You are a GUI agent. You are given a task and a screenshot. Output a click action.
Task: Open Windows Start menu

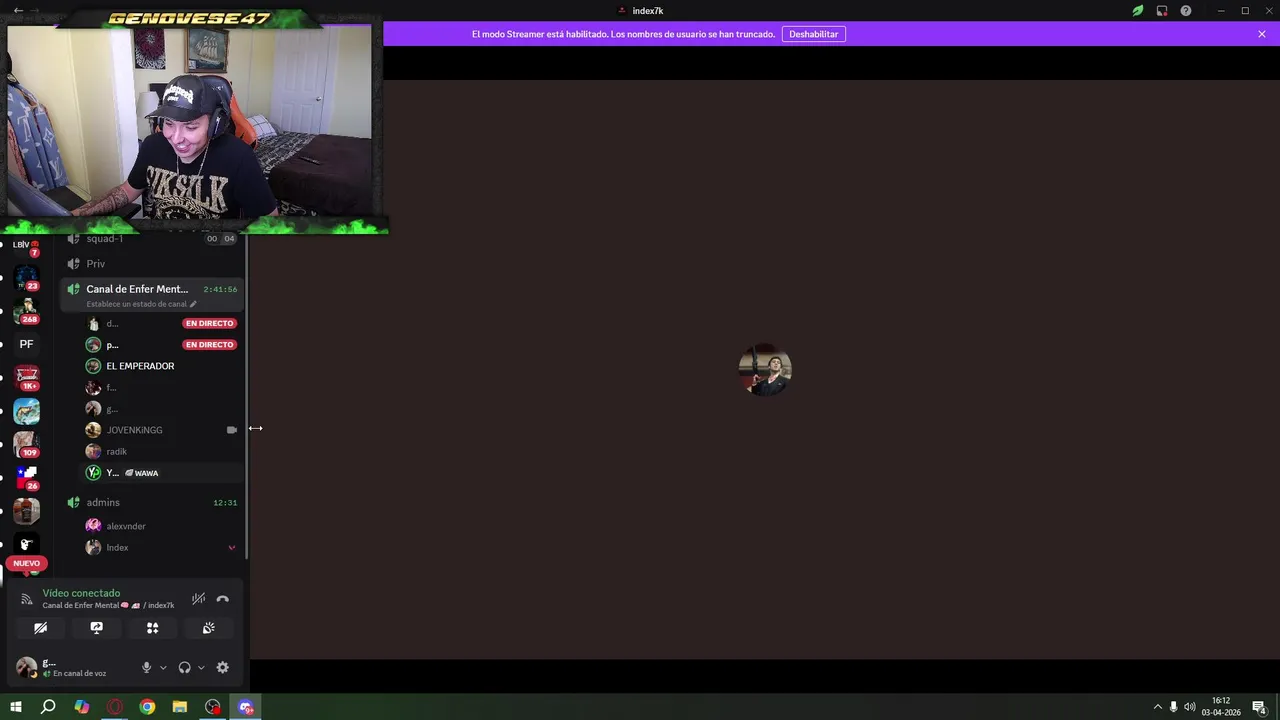click(x=16, y=707)
